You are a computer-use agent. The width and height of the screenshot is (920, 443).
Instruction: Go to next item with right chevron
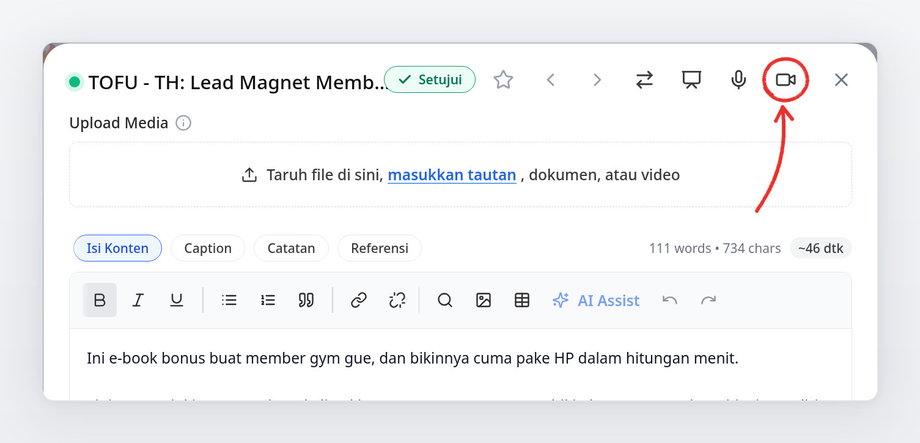597,80
